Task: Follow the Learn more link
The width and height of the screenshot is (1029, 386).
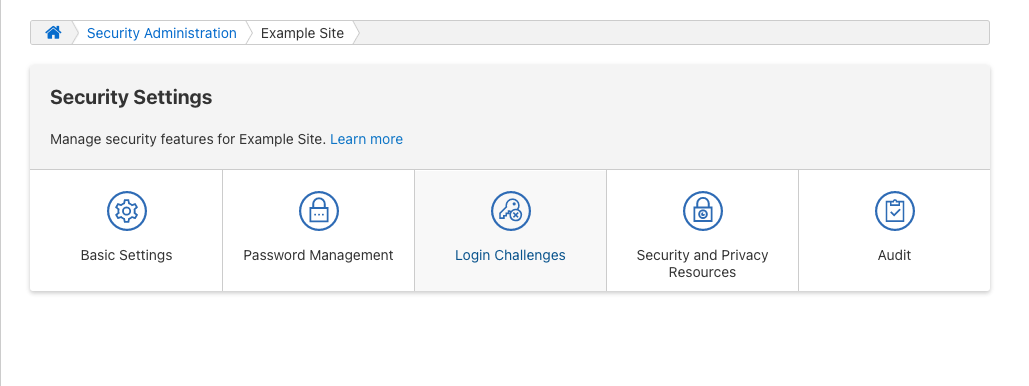Action: coord(366,139)
